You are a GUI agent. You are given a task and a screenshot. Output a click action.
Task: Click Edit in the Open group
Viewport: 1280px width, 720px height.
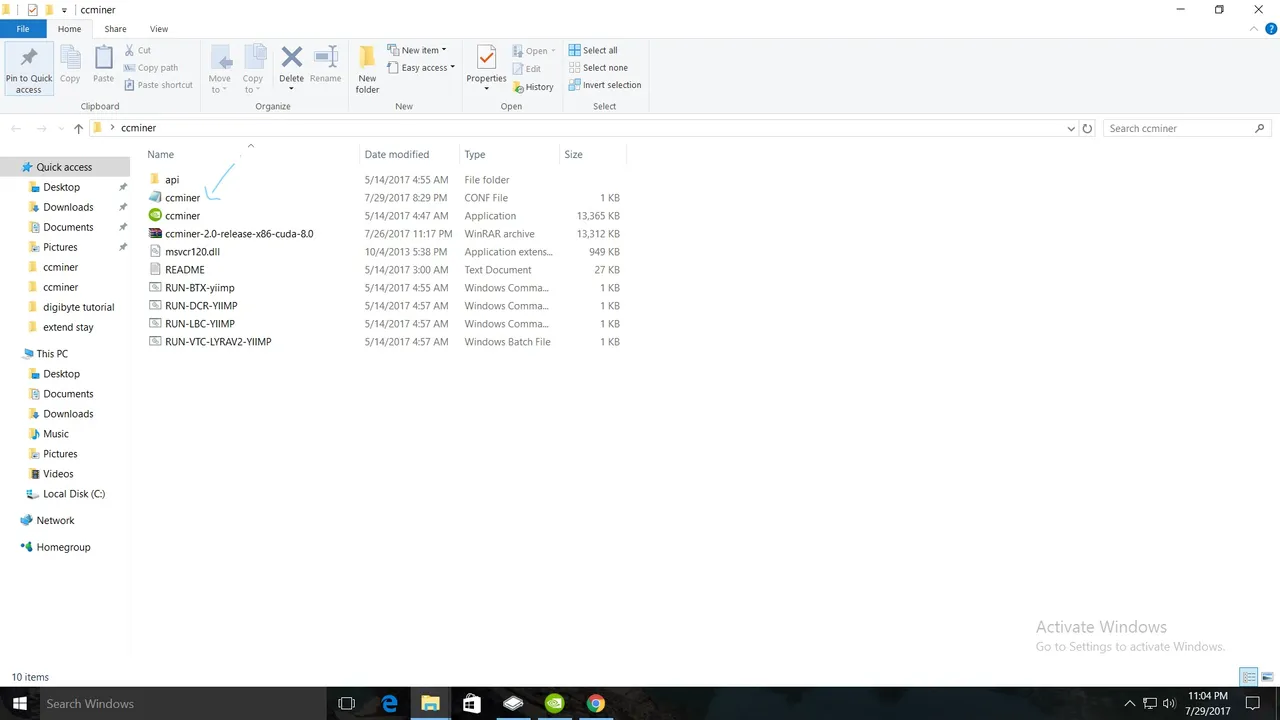click(x=527, y=69)
